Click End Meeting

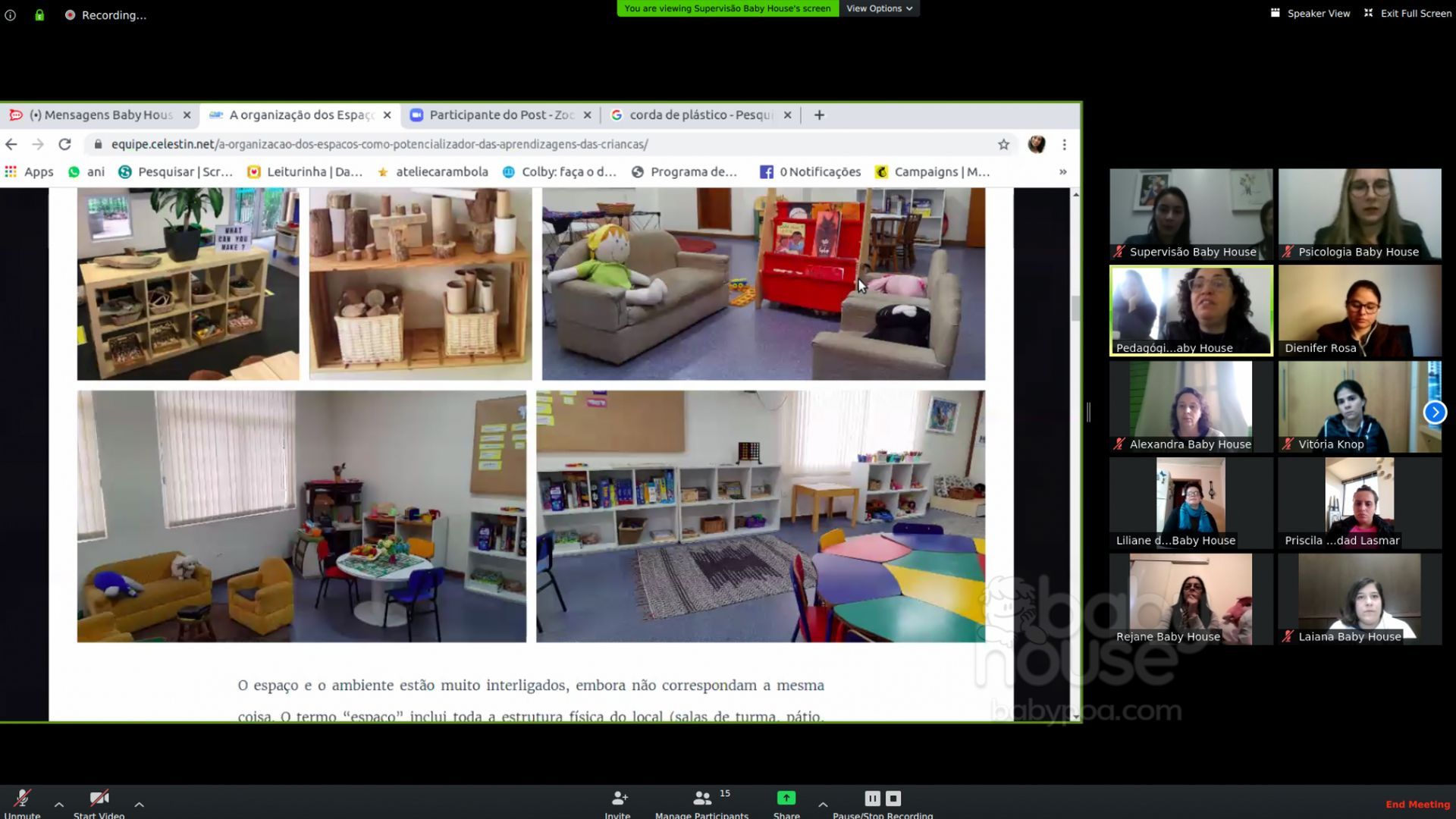[1417, 805]
